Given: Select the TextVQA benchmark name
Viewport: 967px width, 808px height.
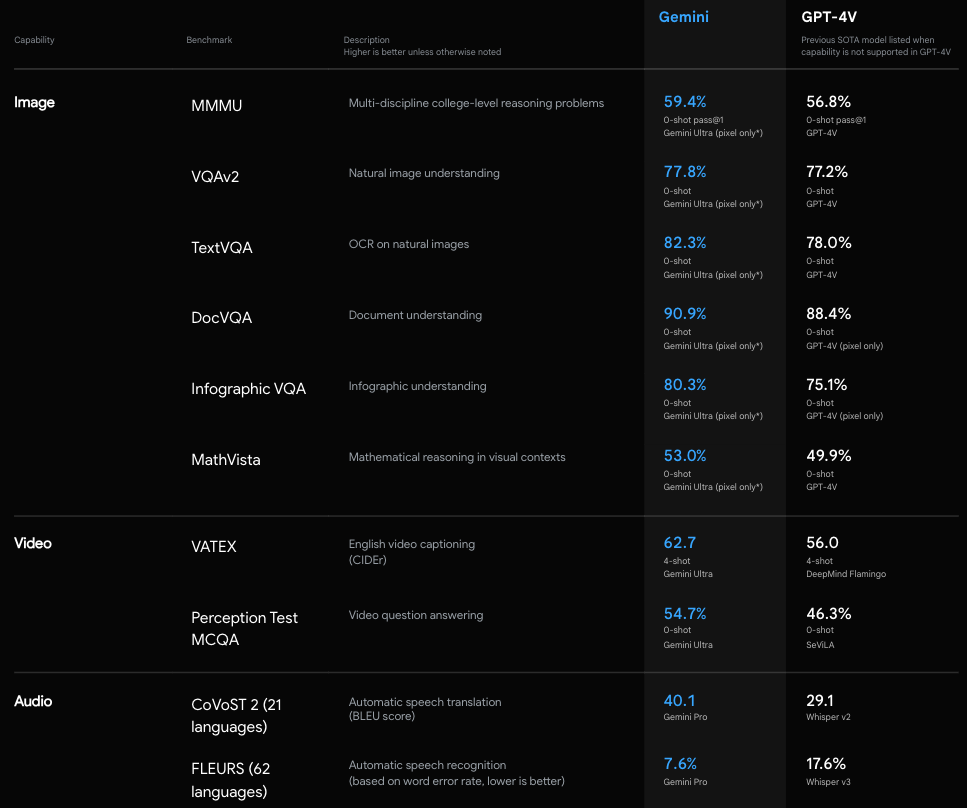Looking at the screenshot, I should 222,247.
